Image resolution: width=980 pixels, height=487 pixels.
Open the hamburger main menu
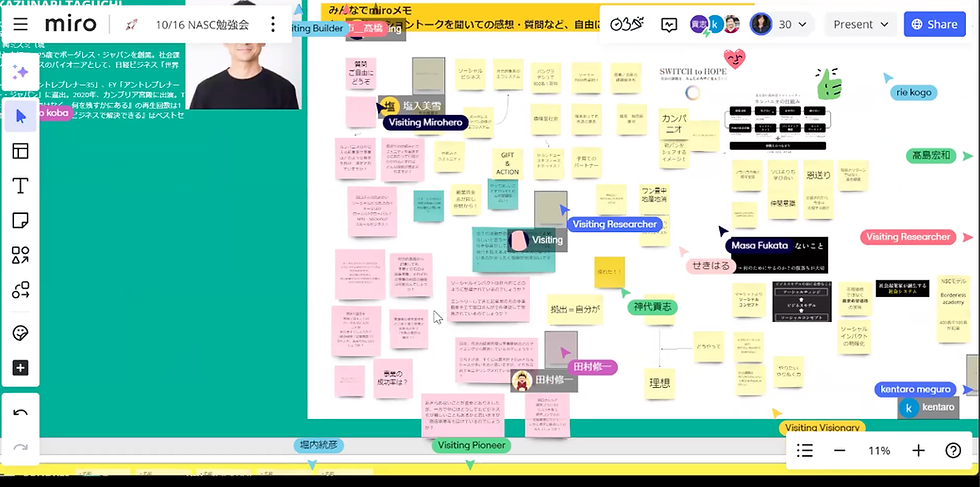point(20,24)
